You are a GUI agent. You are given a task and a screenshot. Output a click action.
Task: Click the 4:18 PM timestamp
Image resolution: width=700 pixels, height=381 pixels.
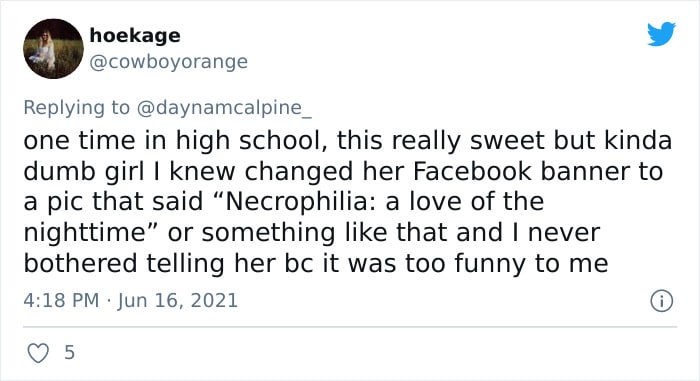pyautogui.click(x=61, y=300)
